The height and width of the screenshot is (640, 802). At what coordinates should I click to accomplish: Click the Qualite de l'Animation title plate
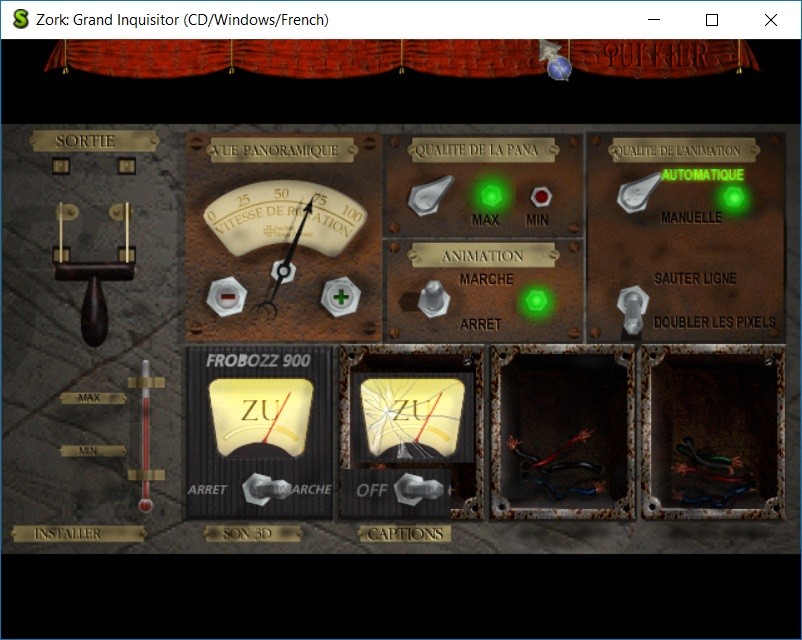(x=683, y=150)
